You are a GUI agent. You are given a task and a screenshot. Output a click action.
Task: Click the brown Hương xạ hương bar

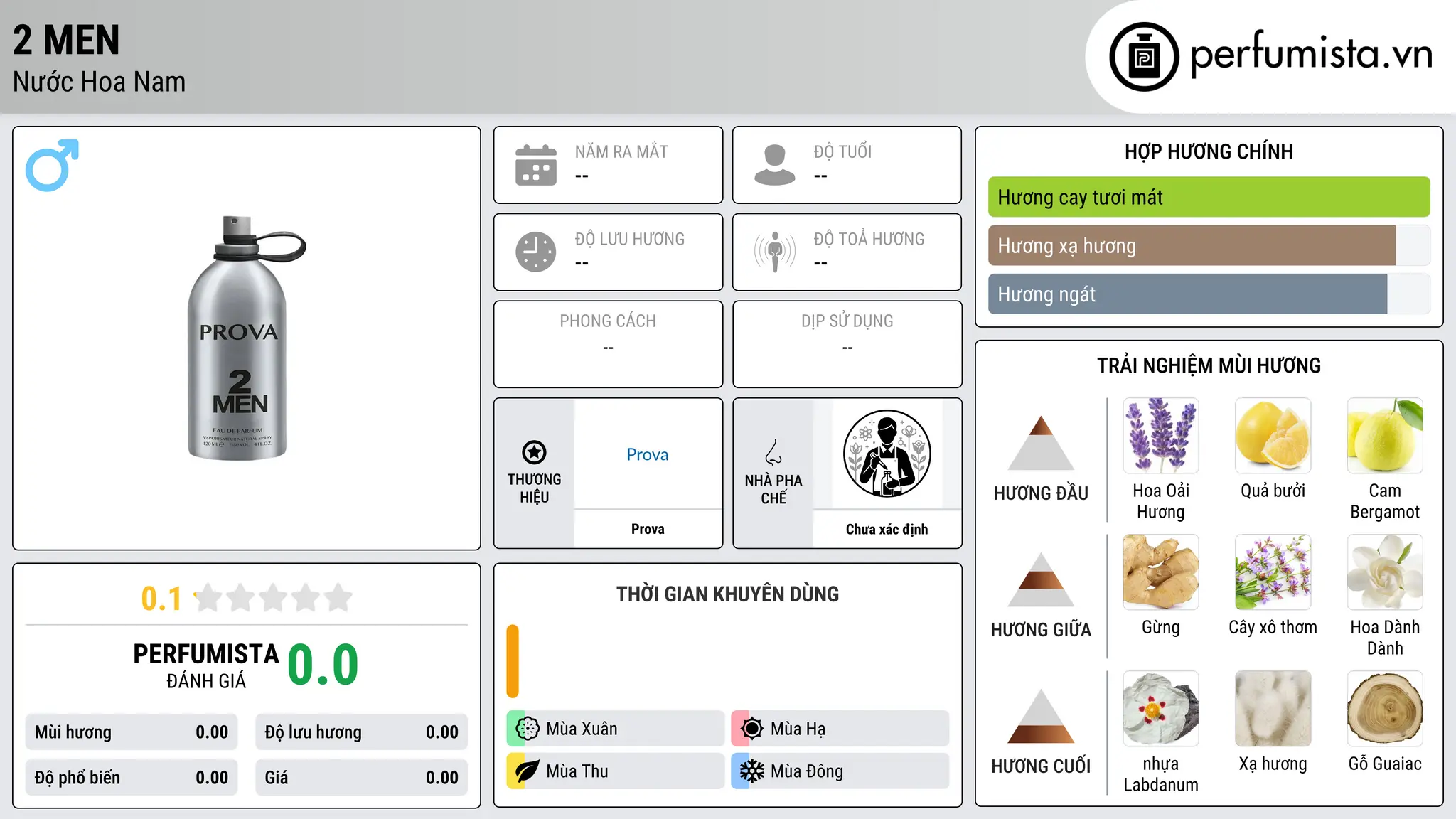(x=1192, y=245)
